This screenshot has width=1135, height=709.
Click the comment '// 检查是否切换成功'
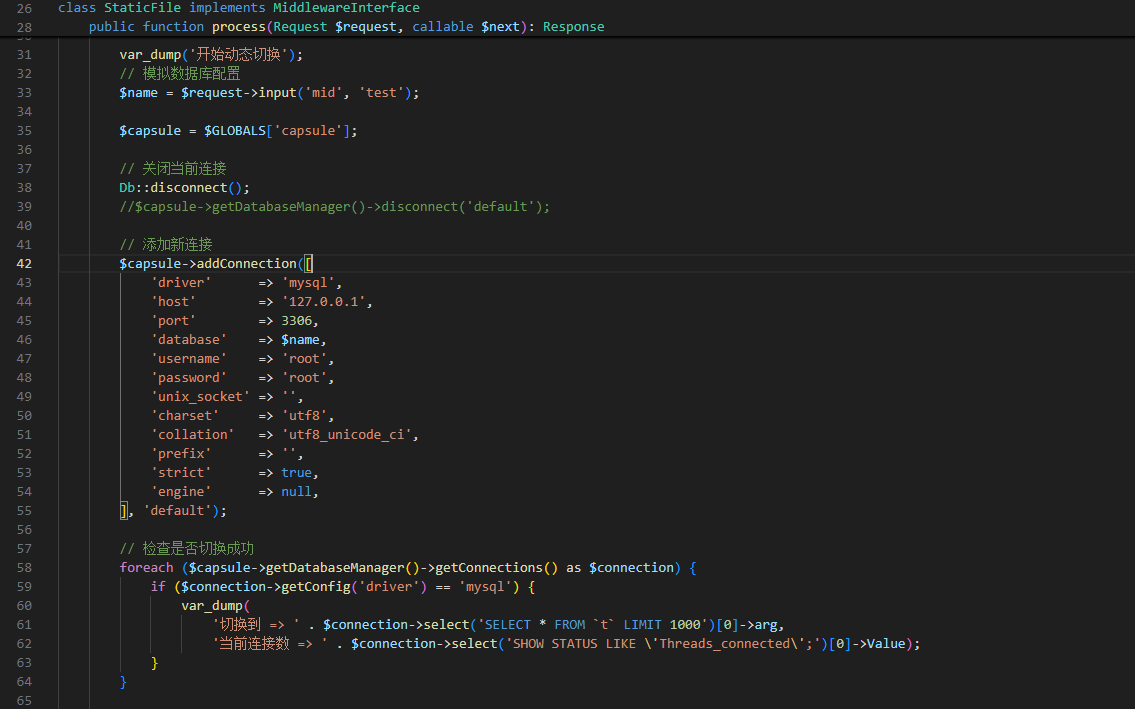(187, 549)
